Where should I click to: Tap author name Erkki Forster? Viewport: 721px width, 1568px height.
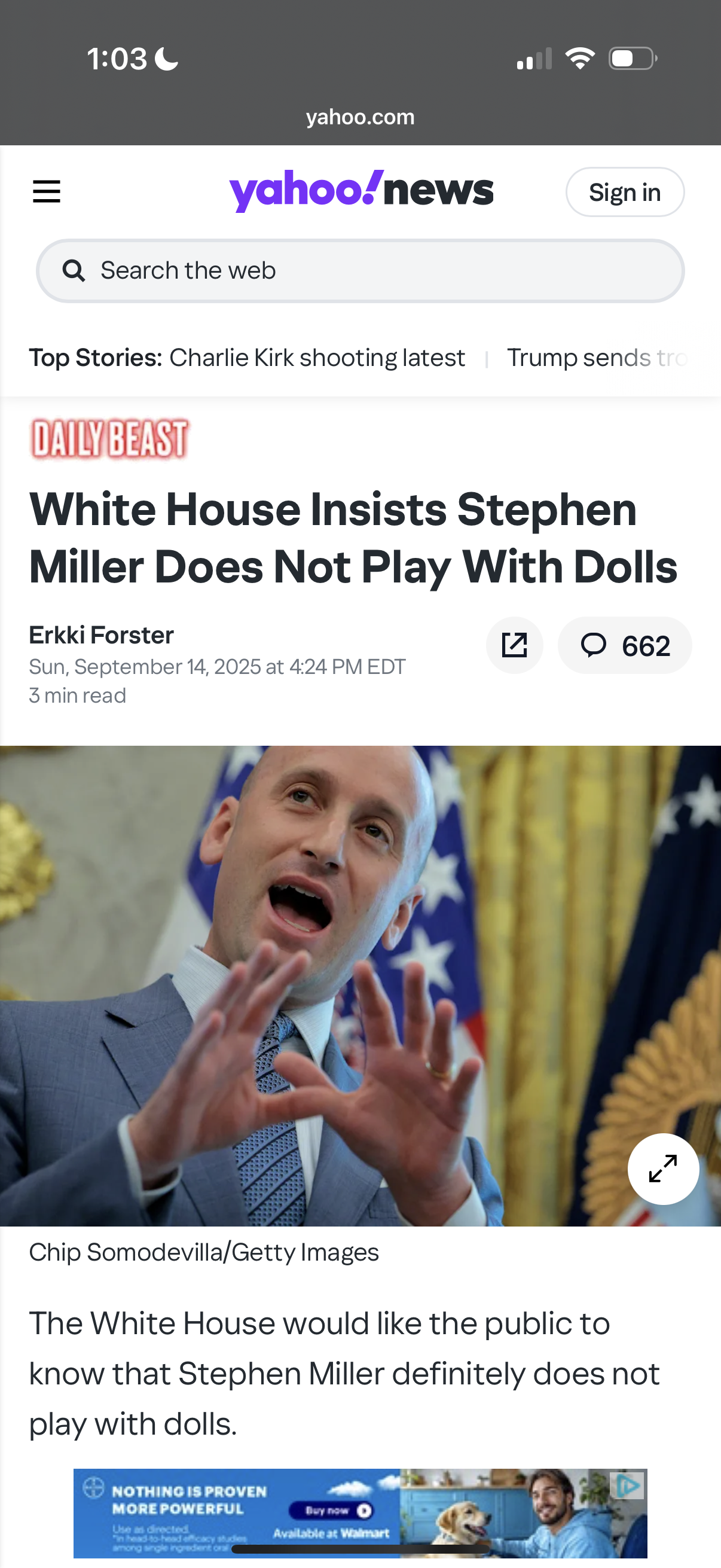click(102, 635)
